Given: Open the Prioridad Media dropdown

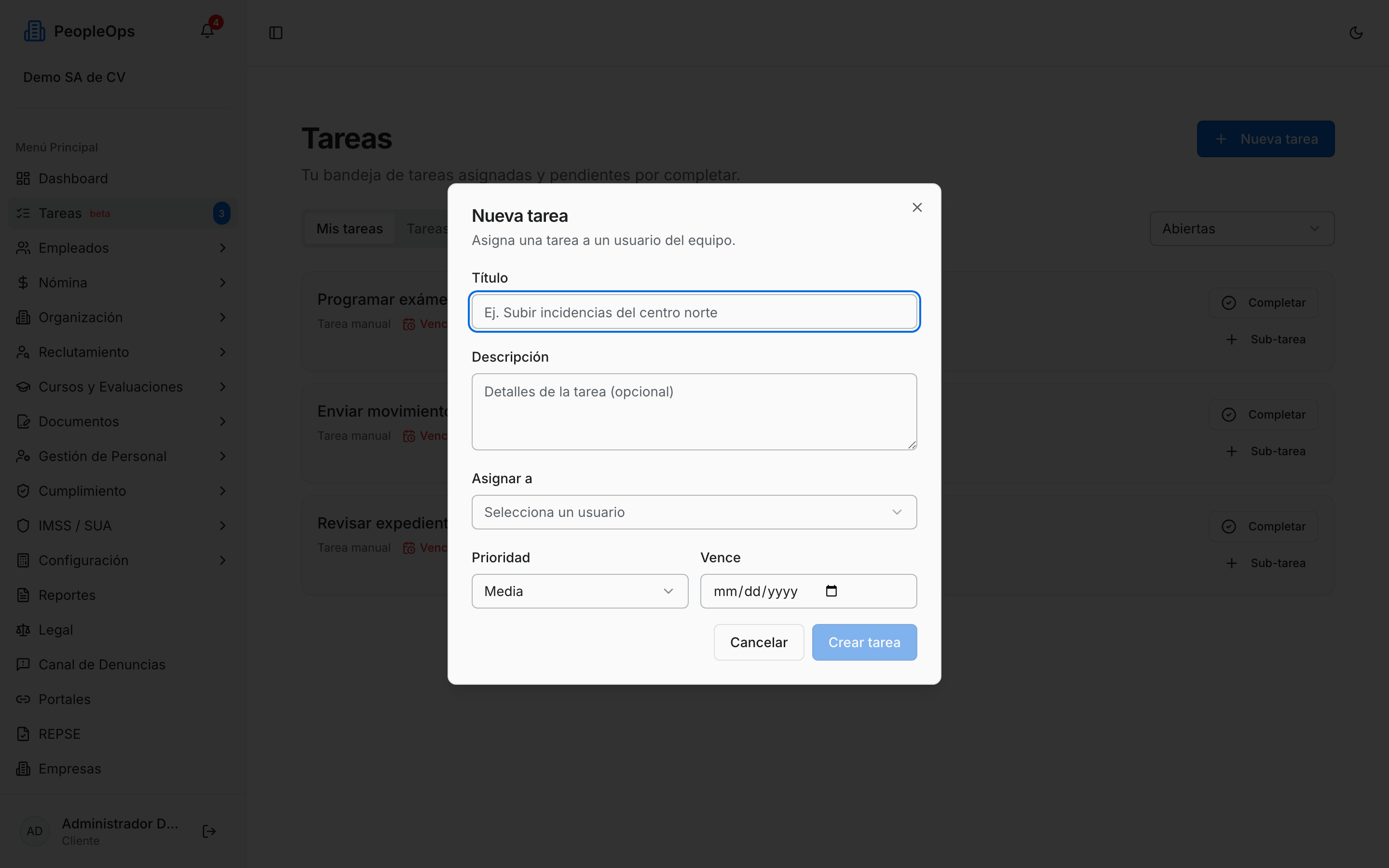Looking at the screenshot, I should coord(580,591).
